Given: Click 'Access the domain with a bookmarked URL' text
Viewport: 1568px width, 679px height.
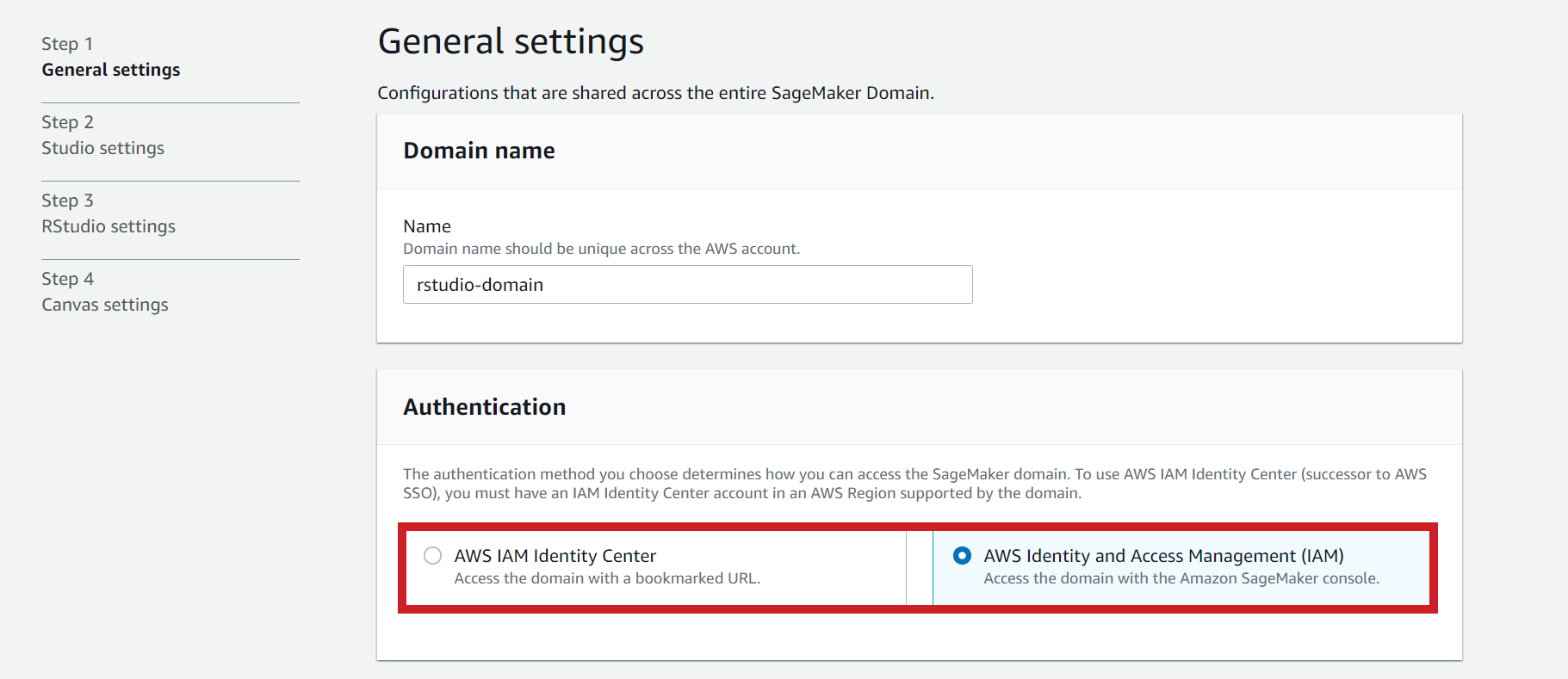Looking at the screenshot, I should [607, 578].
